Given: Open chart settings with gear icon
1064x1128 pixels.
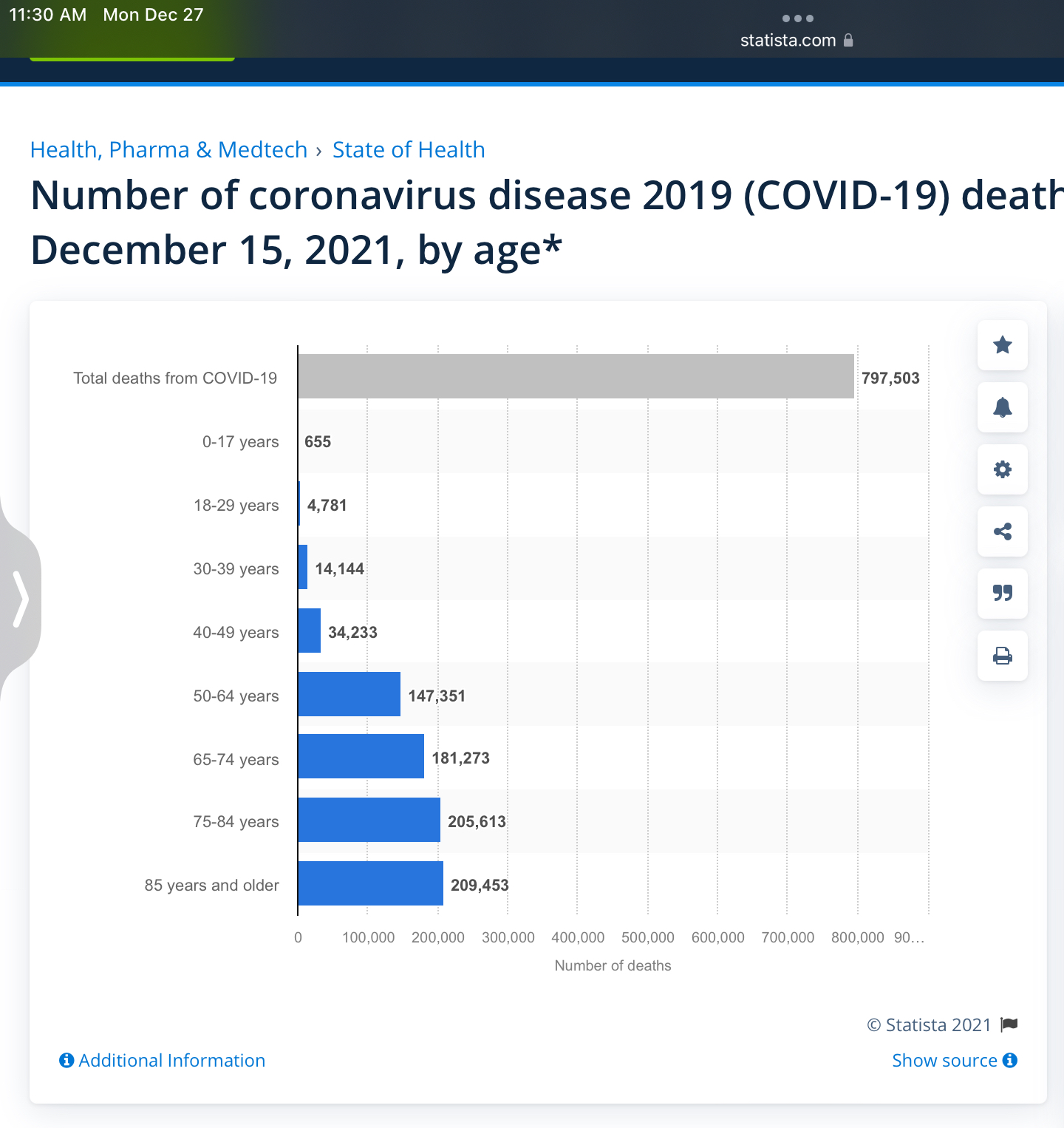Looking at the screenshot, I should click(x=1002, y=469).
